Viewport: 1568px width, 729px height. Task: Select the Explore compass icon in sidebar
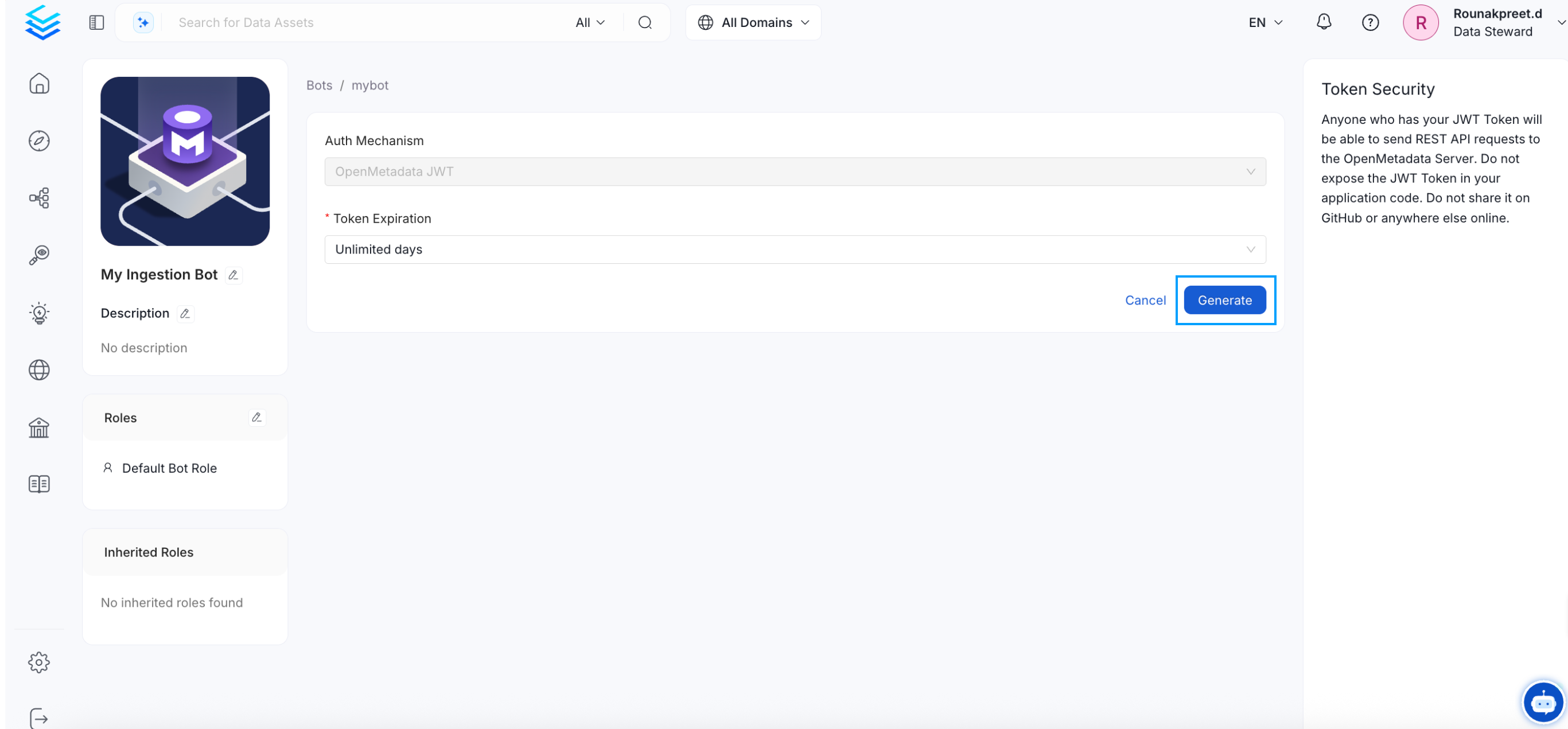point(39,141)
